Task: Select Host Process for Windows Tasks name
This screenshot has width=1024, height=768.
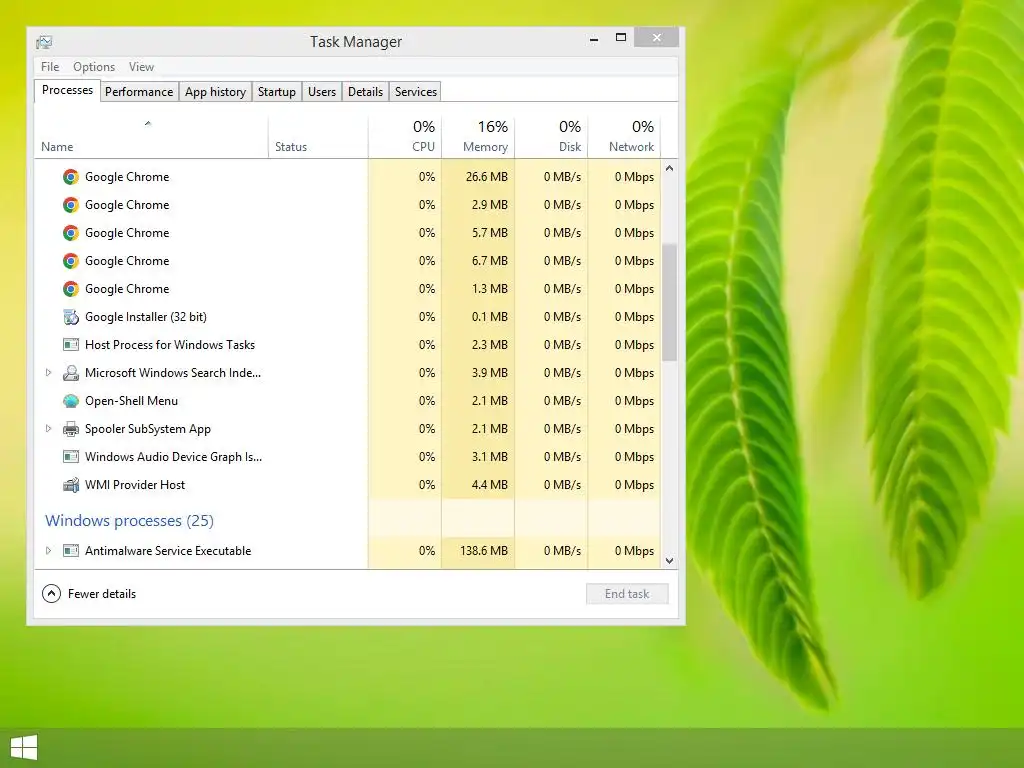Action: (170, 345)
